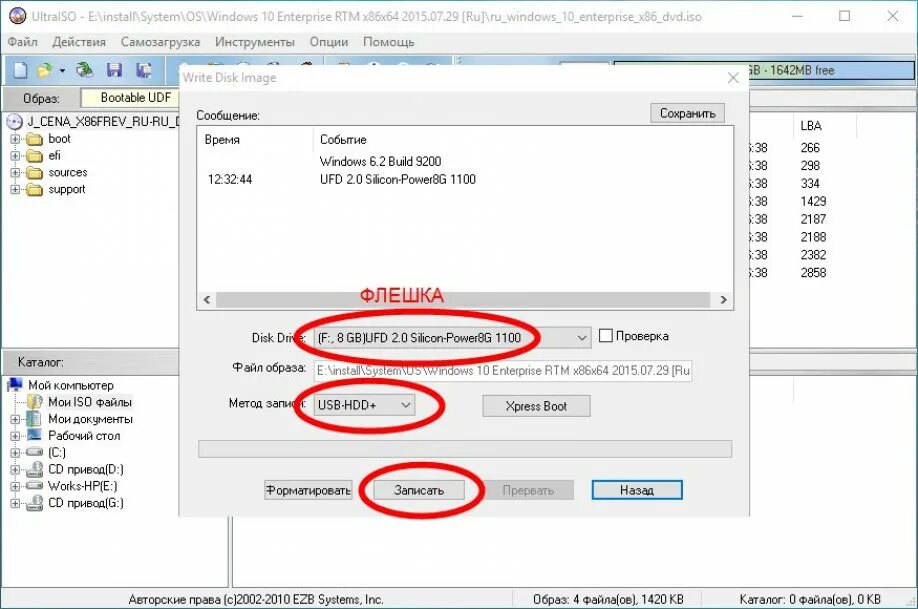The image size is (918, 609).
Task: Expand the boot folder node
Action: click(15, 139)
